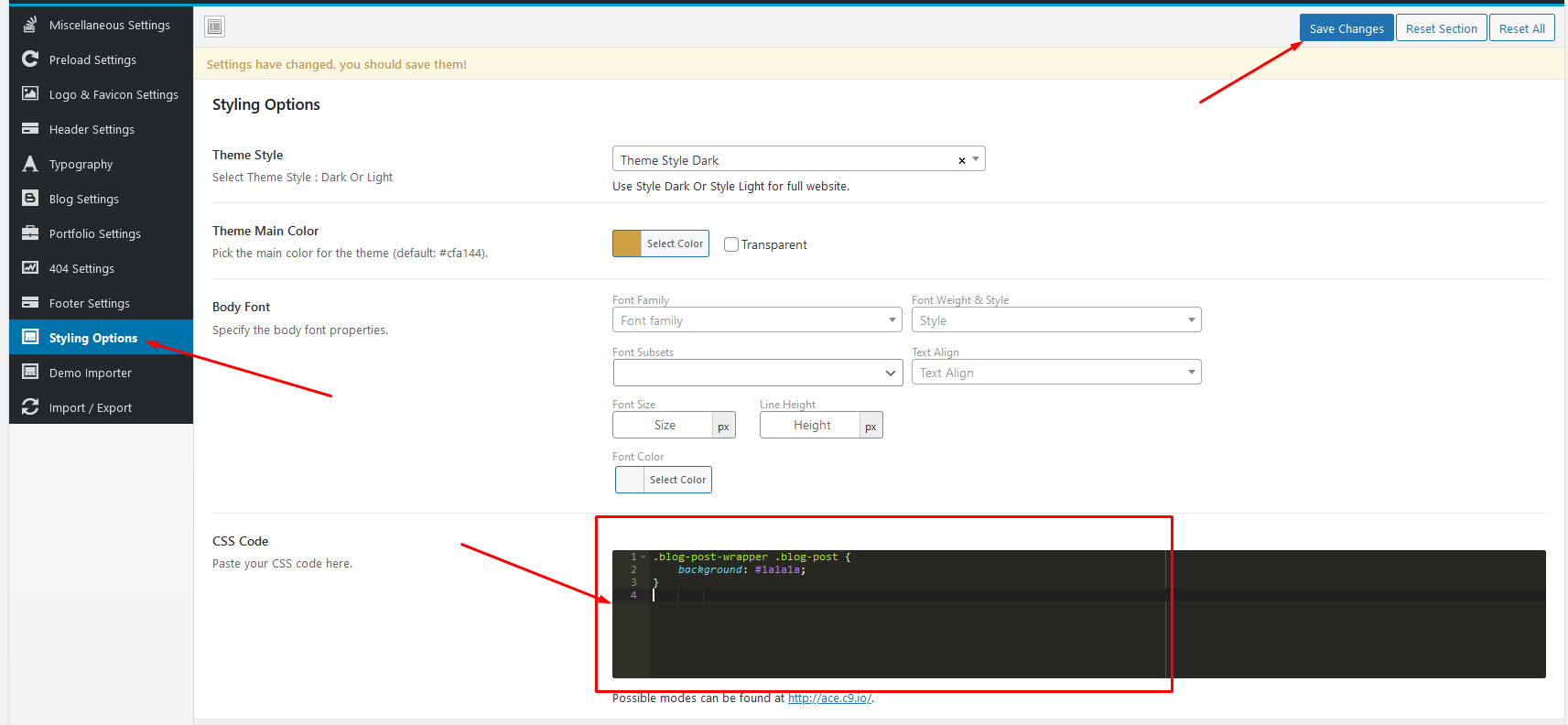
Task: Open the Theme Style dropdown
Action: [798, 159]
